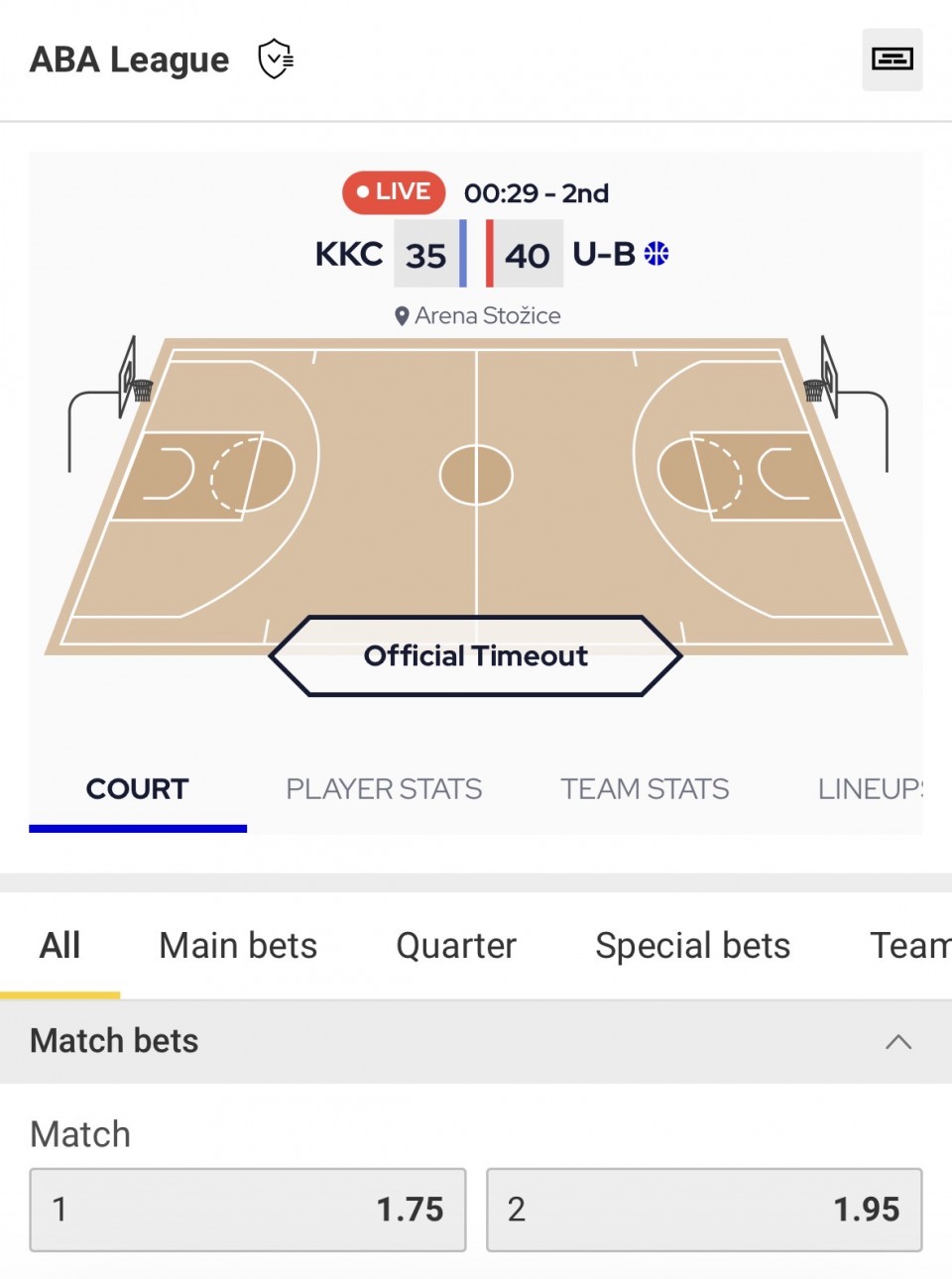Select the COURT tab
Viewport: 952px width, 1279px height.
[138, 789]
